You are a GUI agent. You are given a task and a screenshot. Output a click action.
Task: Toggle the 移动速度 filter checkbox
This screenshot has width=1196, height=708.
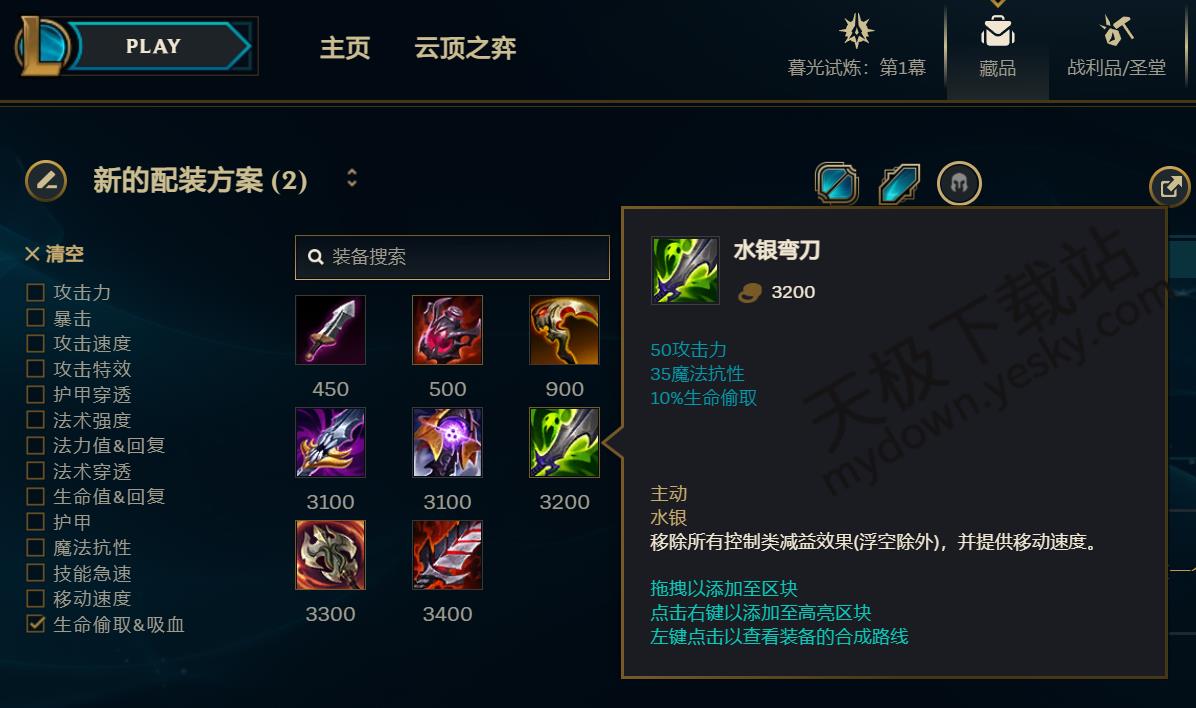[35, 598]
